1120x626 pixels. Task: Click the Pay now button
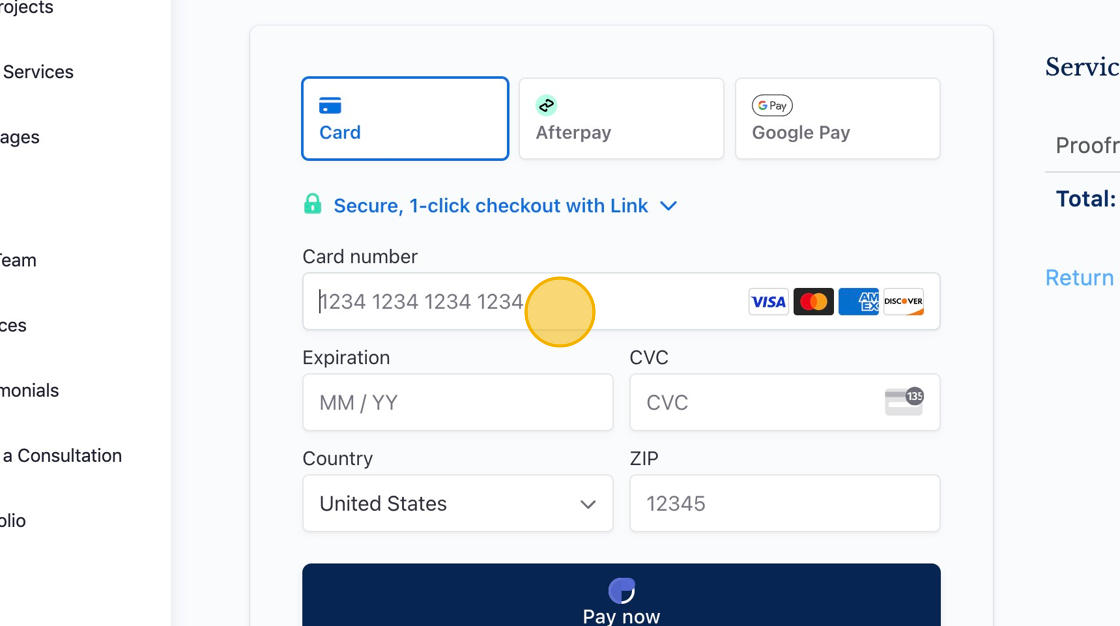click(x=621, y=595)
